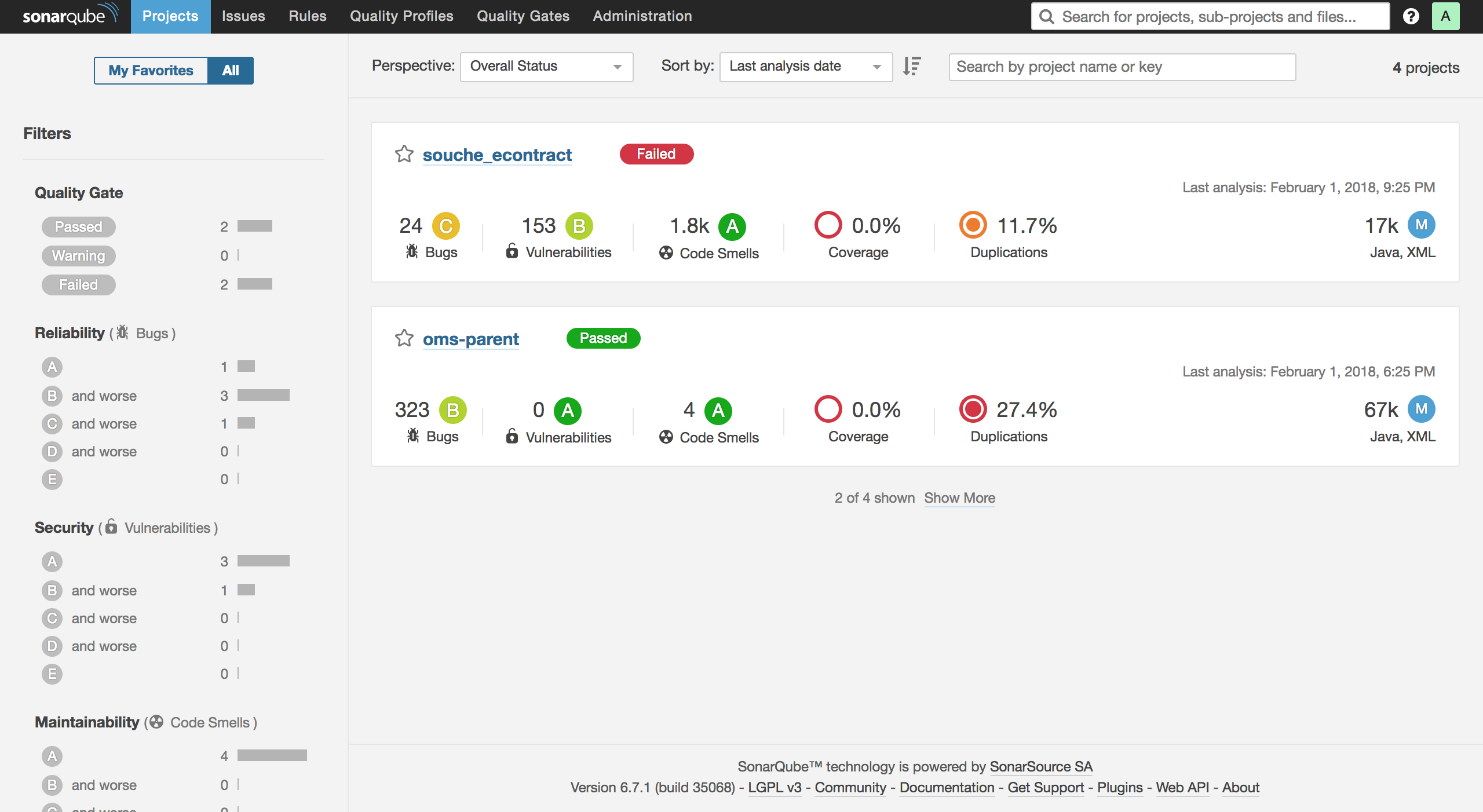
Task: Click the B bugs rating of oms-parent
Action: [x=453, y=410]
